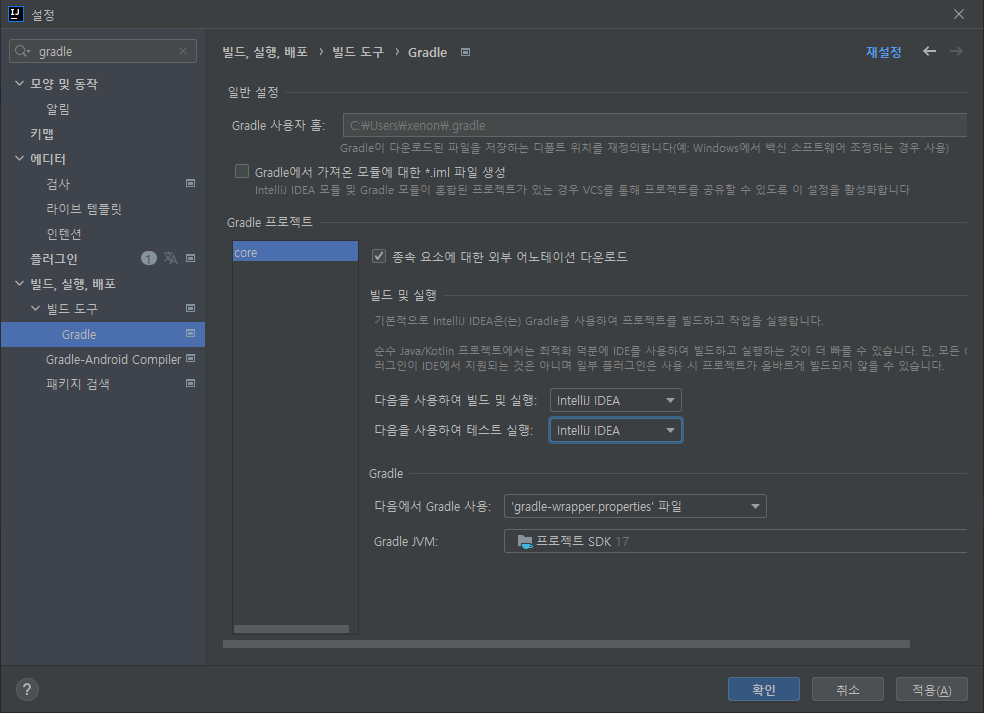Select Gradle-Android Compiler settings page
Screen dimensions: 984x713
113,359
